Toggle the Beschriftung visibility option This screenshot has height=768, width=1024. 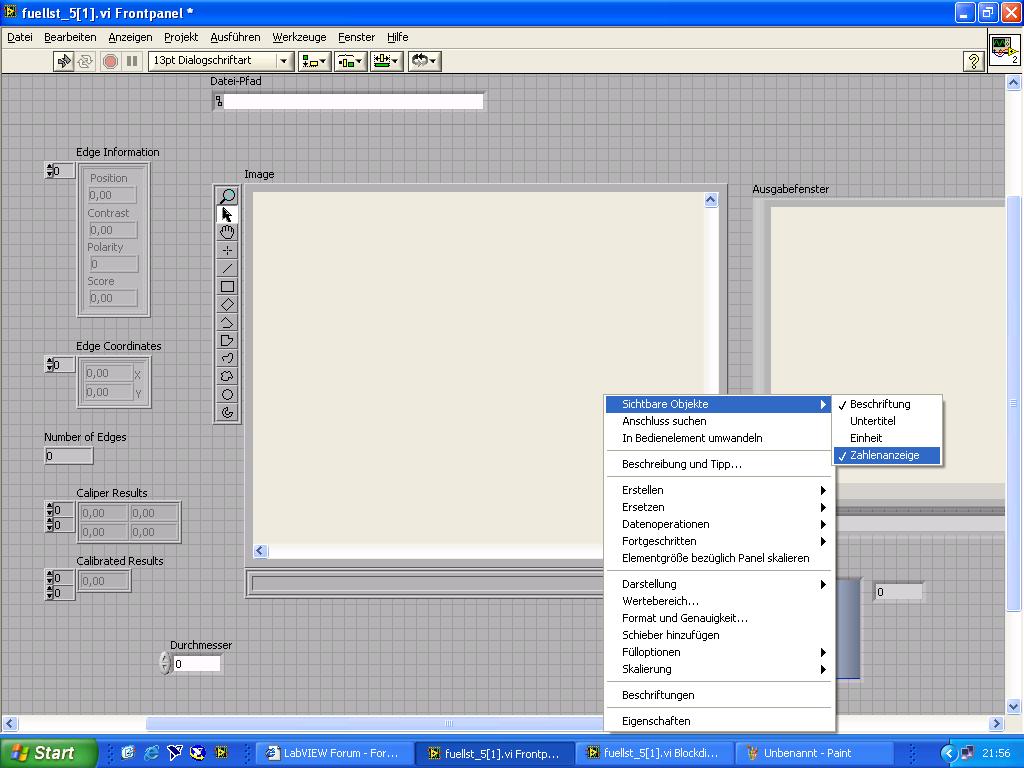coord(880,404)
